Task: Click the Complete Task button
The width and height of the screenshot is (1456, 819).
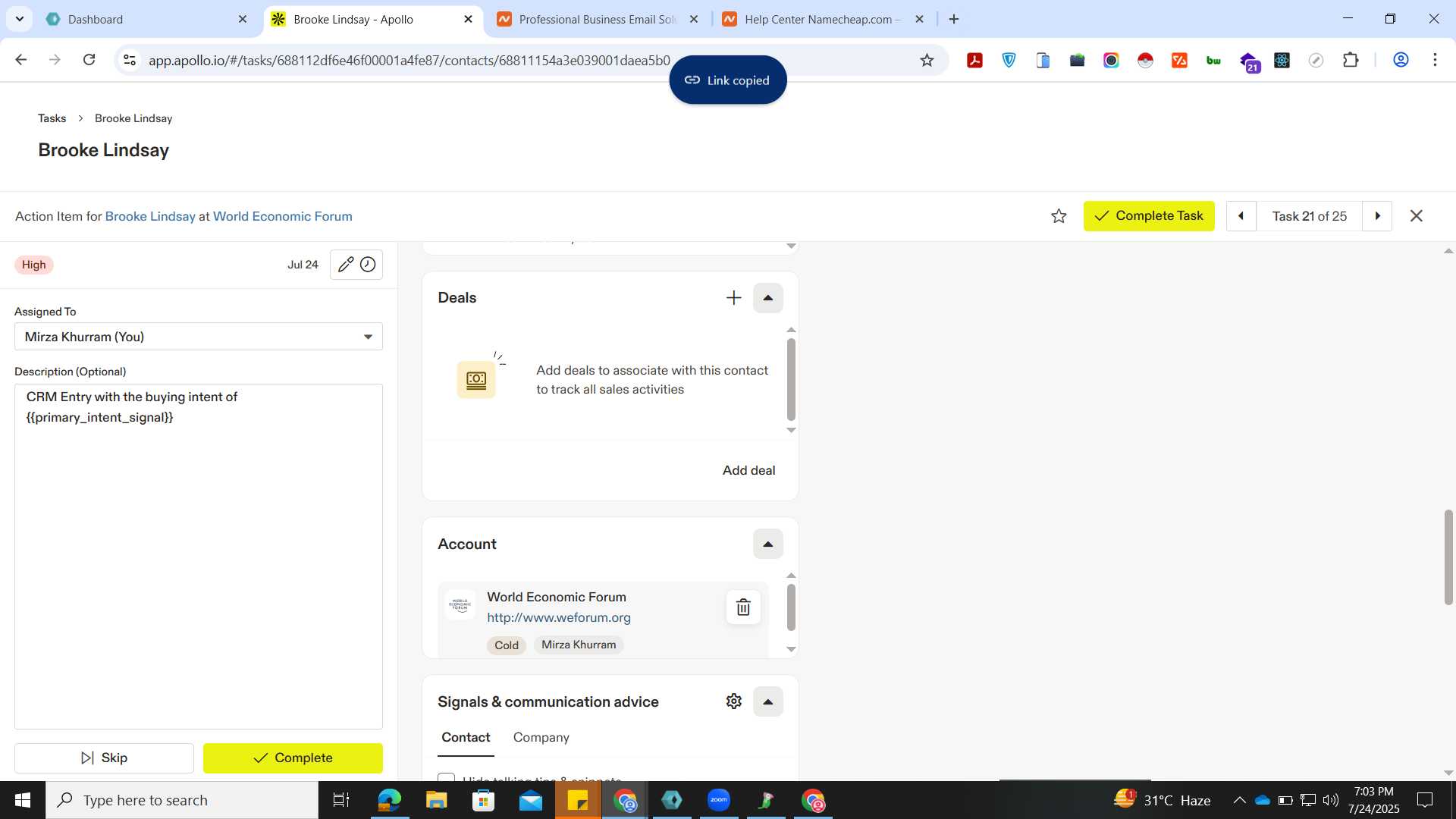Action: click(x=1149, y=216)
